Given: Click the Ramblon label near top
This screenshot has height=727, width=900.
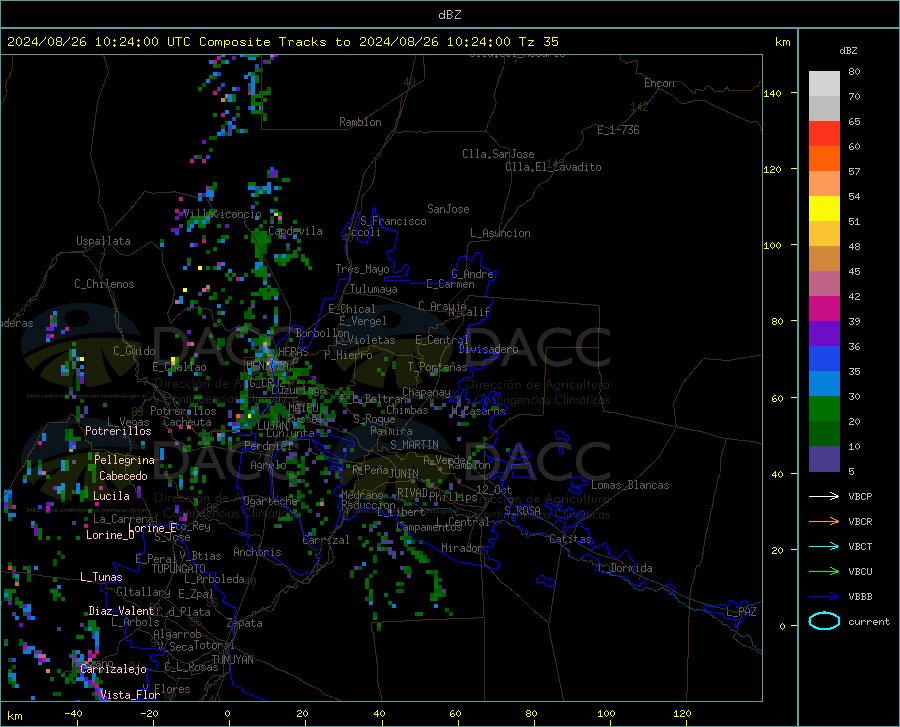Looking at the screenshot, I should point(360,122).
